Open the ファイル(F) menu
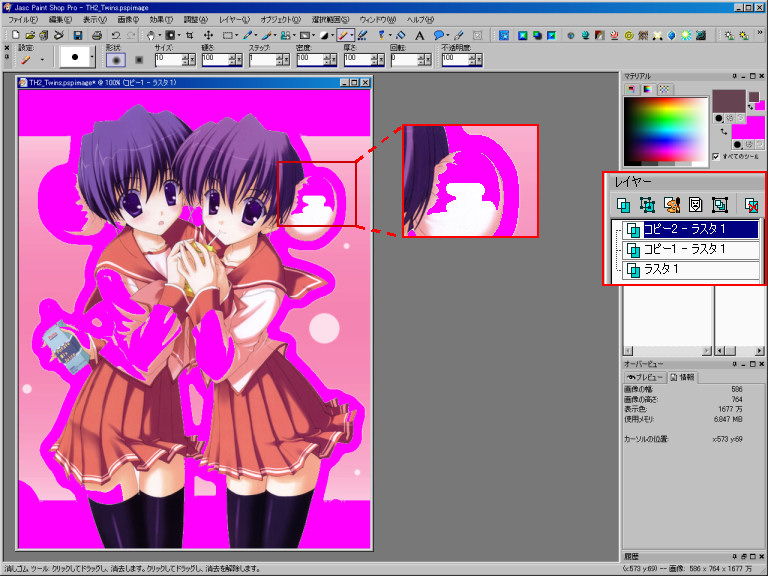The width and height of the screenshot is (768, 576). 23,20
